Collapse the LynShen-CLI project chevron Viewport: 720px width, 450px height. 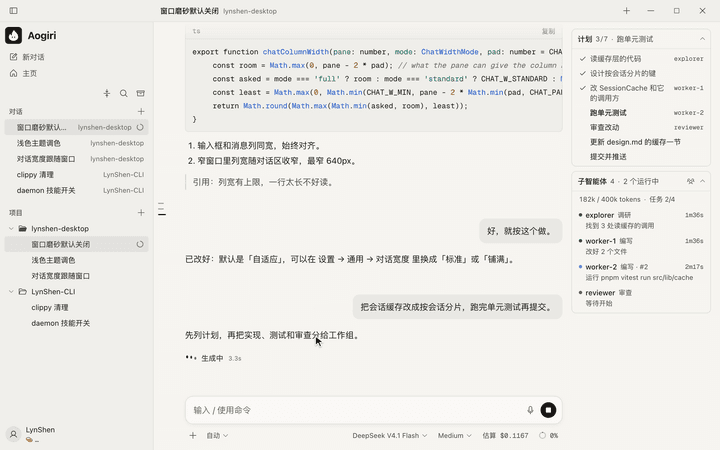(x=11, y=292)
